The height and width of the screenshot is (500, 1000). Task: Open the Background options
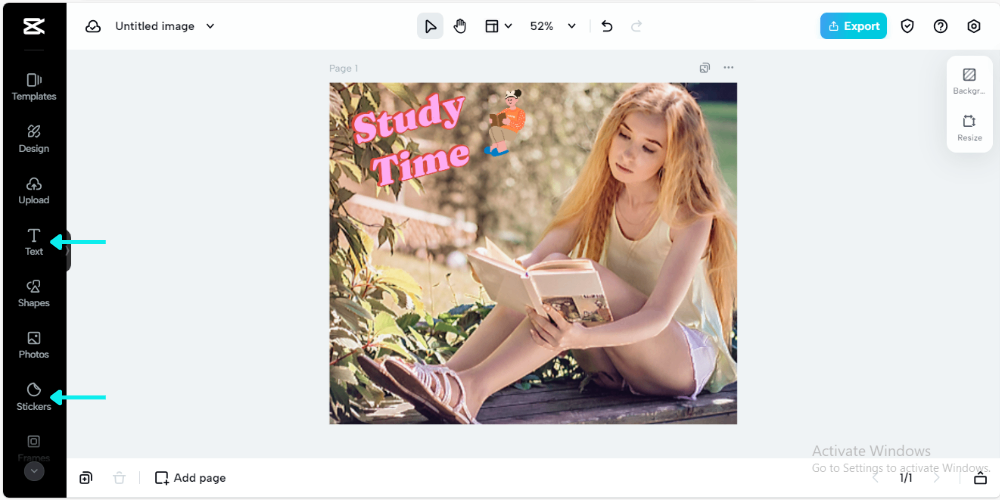click(x=969, y=81)
